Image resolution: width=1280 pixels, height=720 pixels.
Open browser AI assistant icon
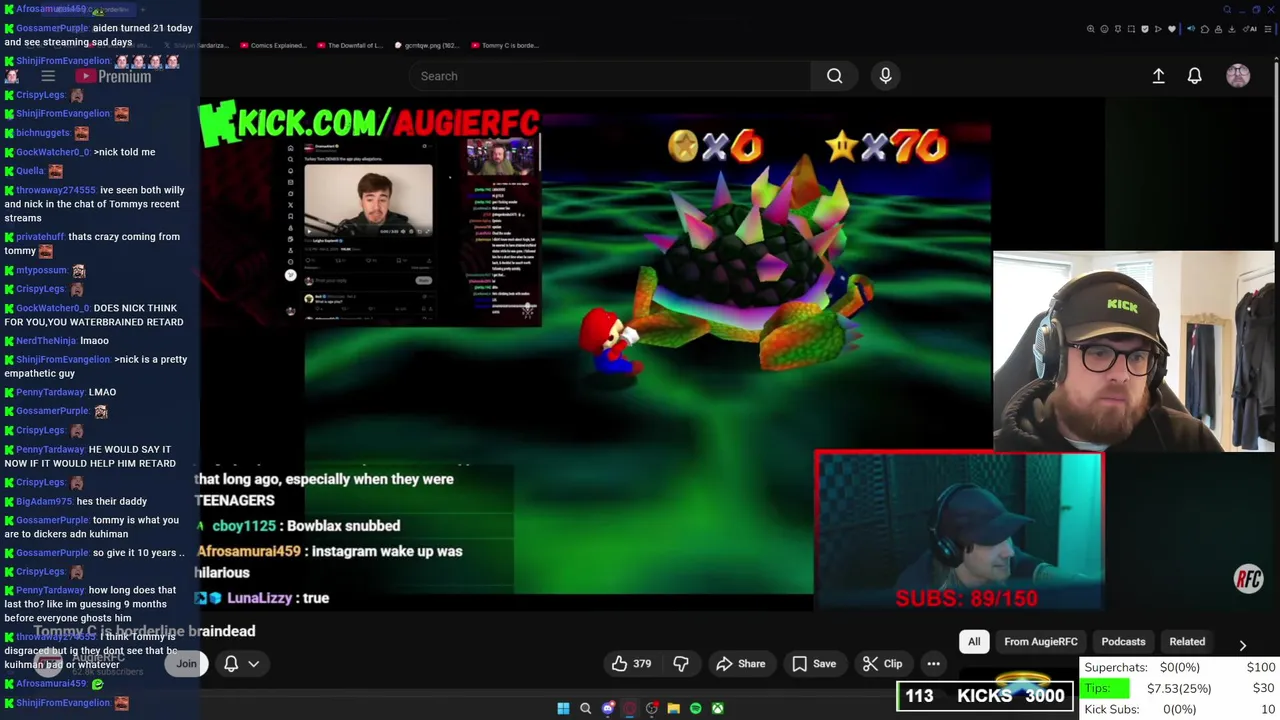click(x=1250, y=29)
